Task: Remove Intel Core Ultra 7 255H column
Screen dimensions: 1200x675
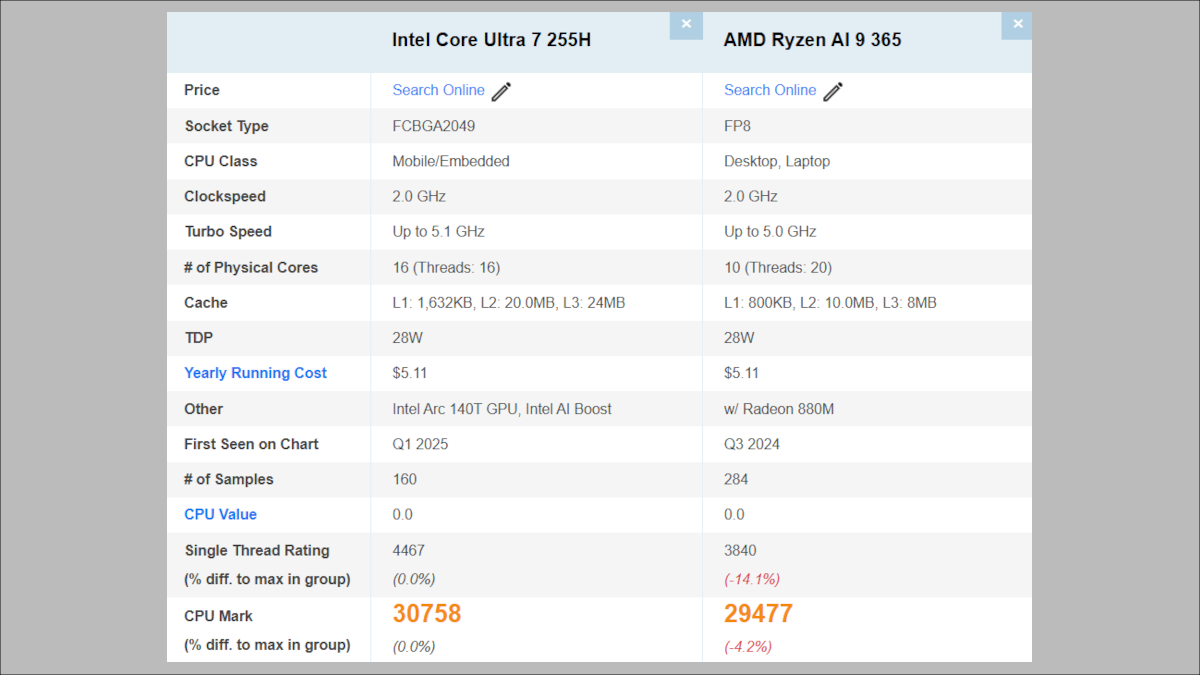Action: pos(686,25)
